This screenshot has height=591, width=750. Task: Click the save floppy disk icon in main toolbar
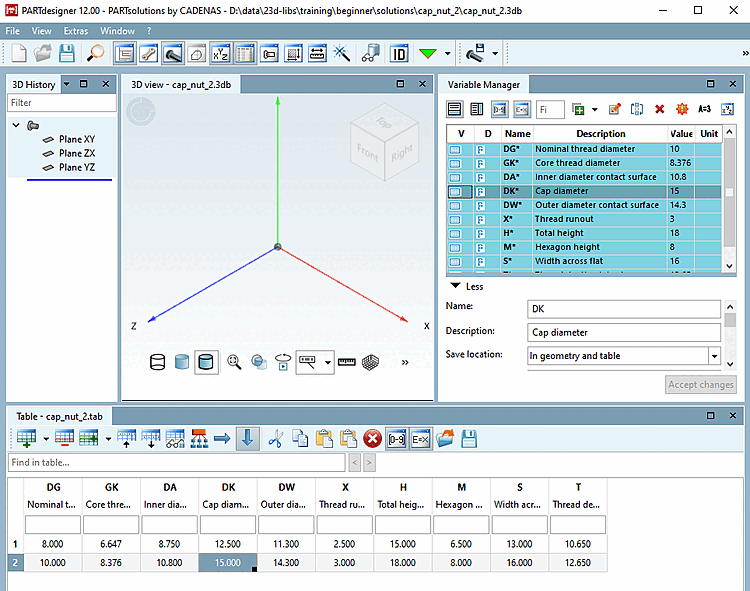click(68, 53)
